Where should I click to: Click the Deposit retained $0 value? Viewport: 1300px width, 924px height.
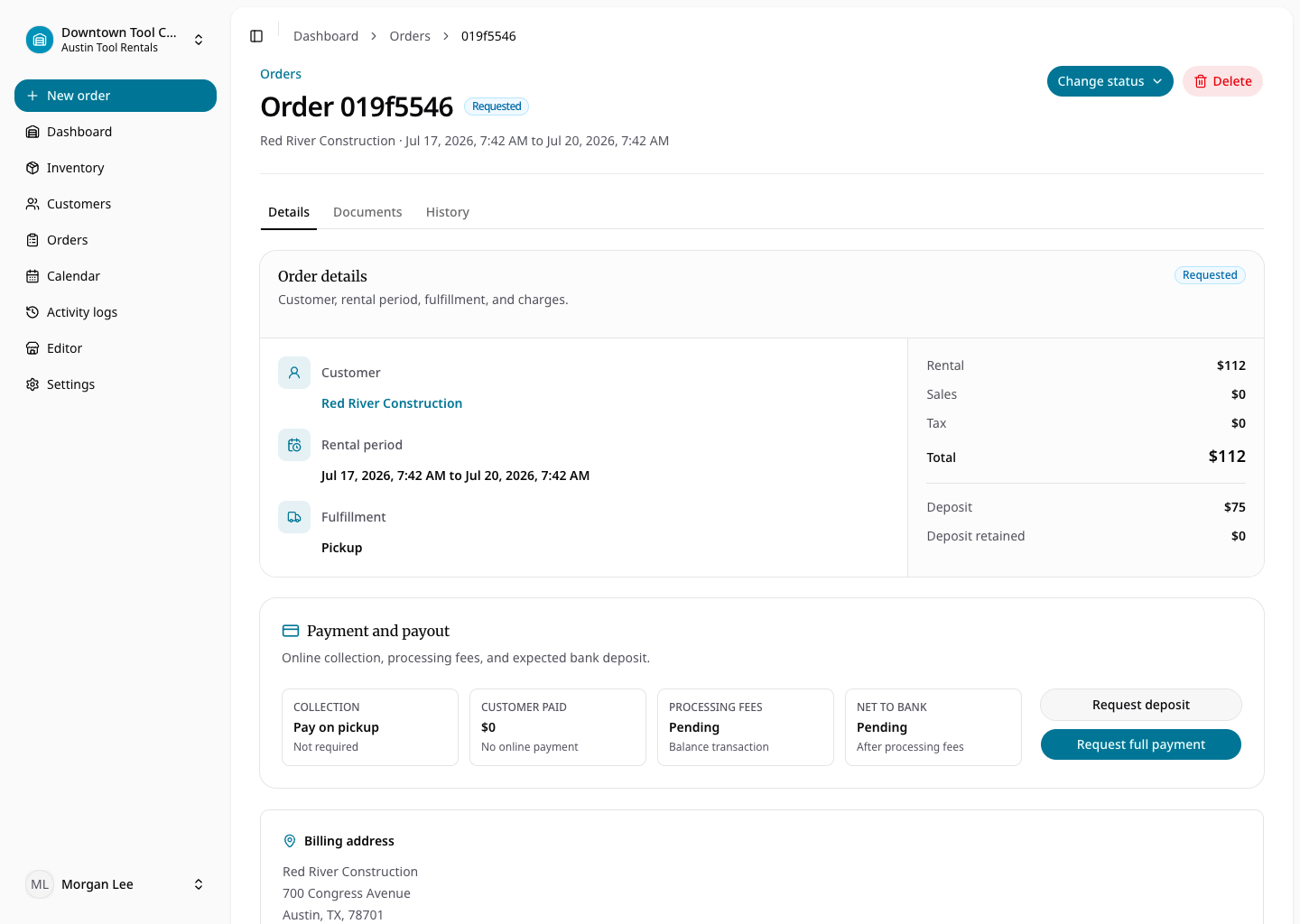point(1239,536)
